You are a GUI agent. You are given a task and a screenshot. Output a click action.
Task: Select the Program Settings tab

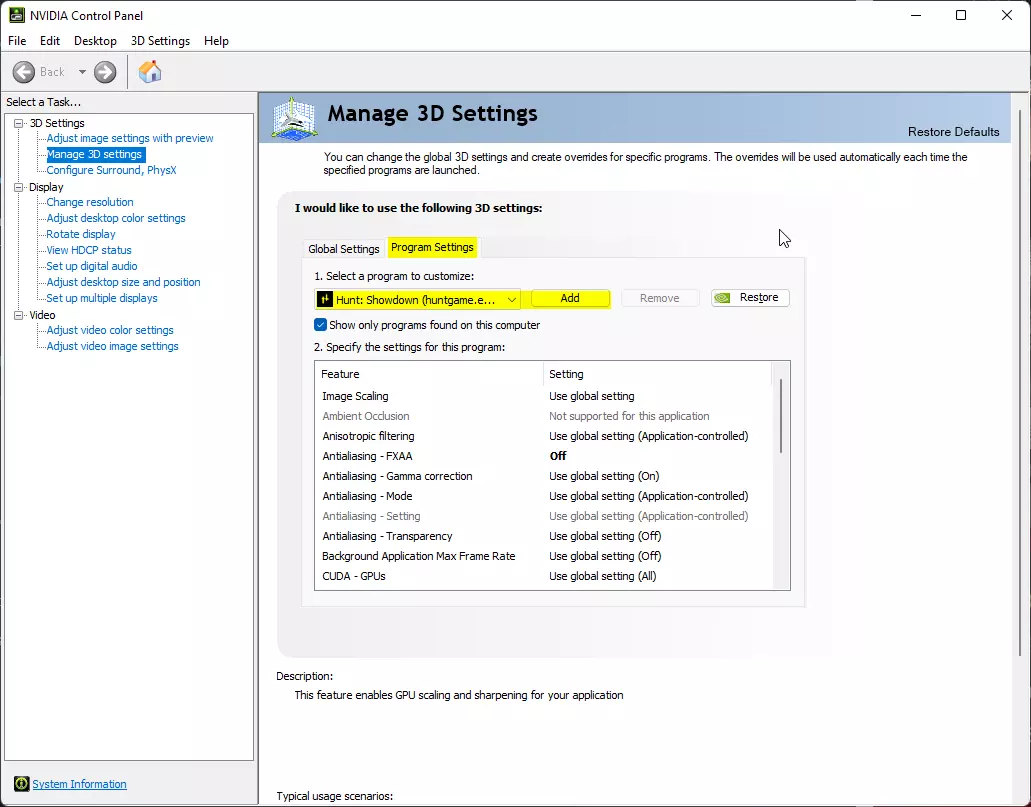click(x=432, y=247)
